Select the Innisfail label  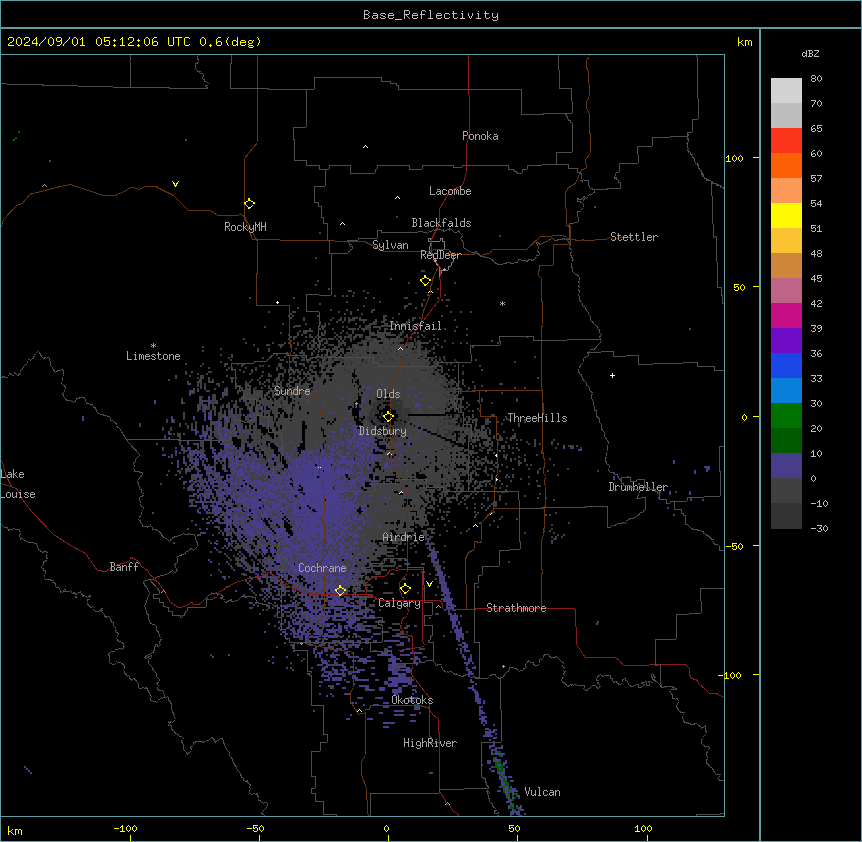pyautogui.click(x=415, y=326)
